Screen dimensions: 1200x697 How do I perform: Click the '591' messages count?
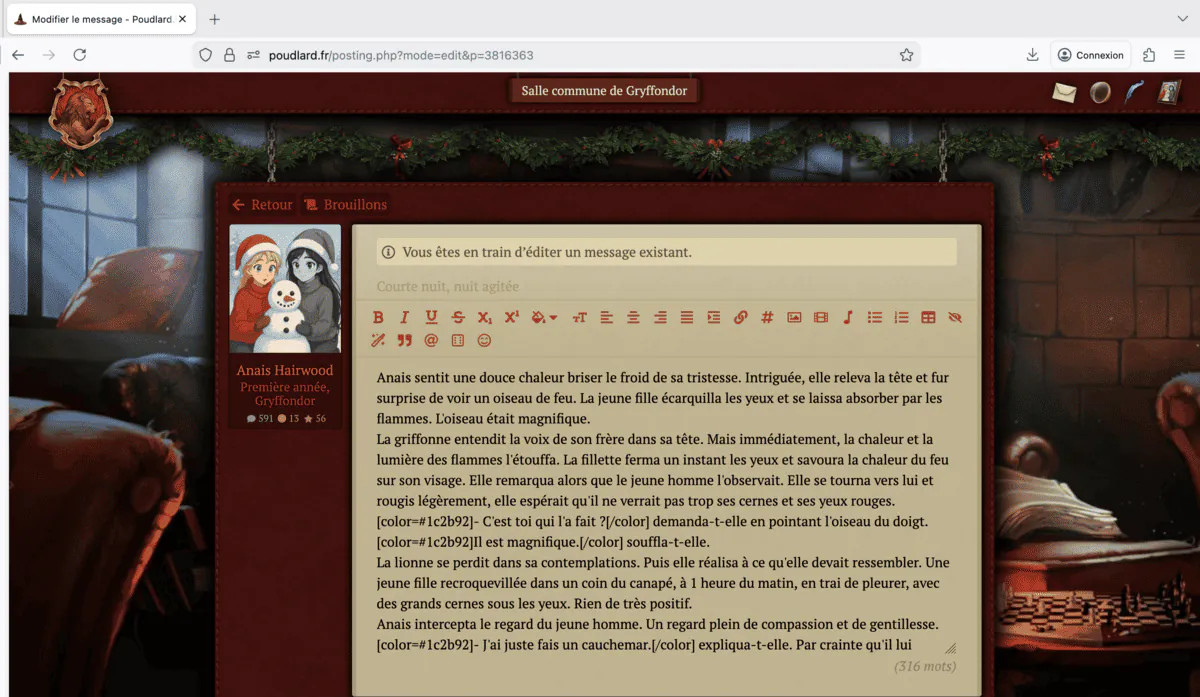click(259, 418)
